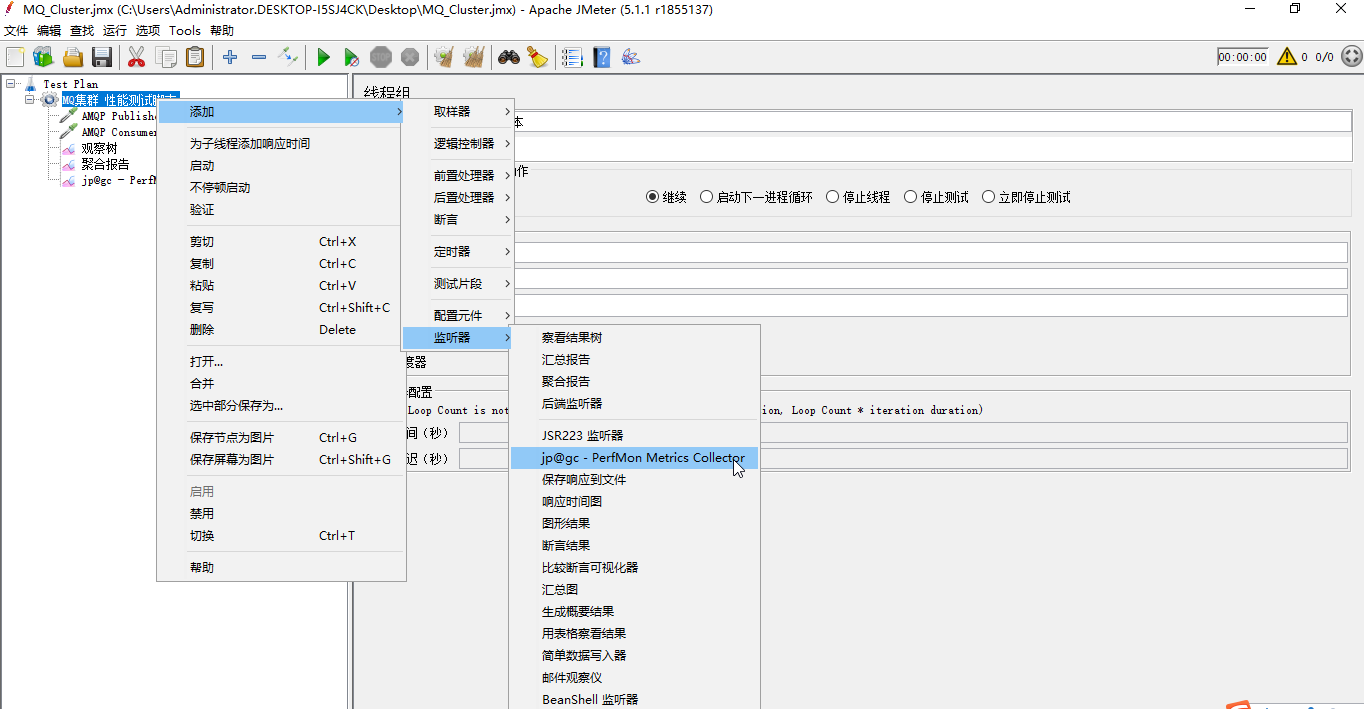The image size is (1364, 709).
Task: Click the grey Stop sign icon
Action: coord(381,57)
